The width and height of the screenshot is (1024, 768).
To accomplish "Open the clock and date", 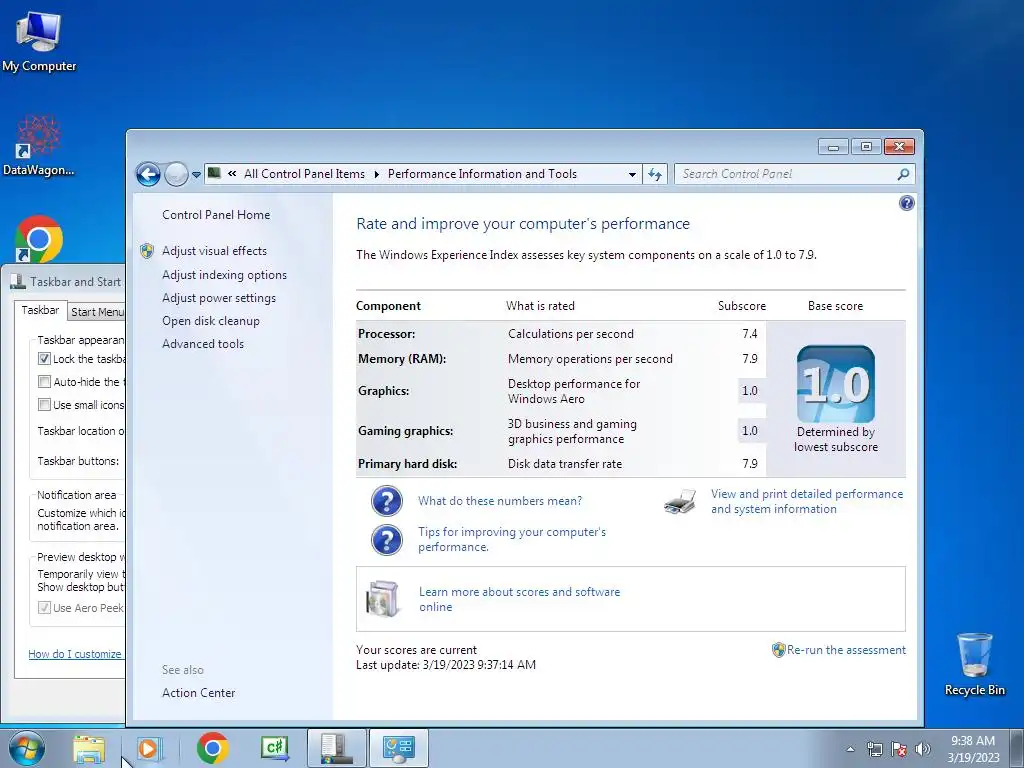I will coord(973,749).
